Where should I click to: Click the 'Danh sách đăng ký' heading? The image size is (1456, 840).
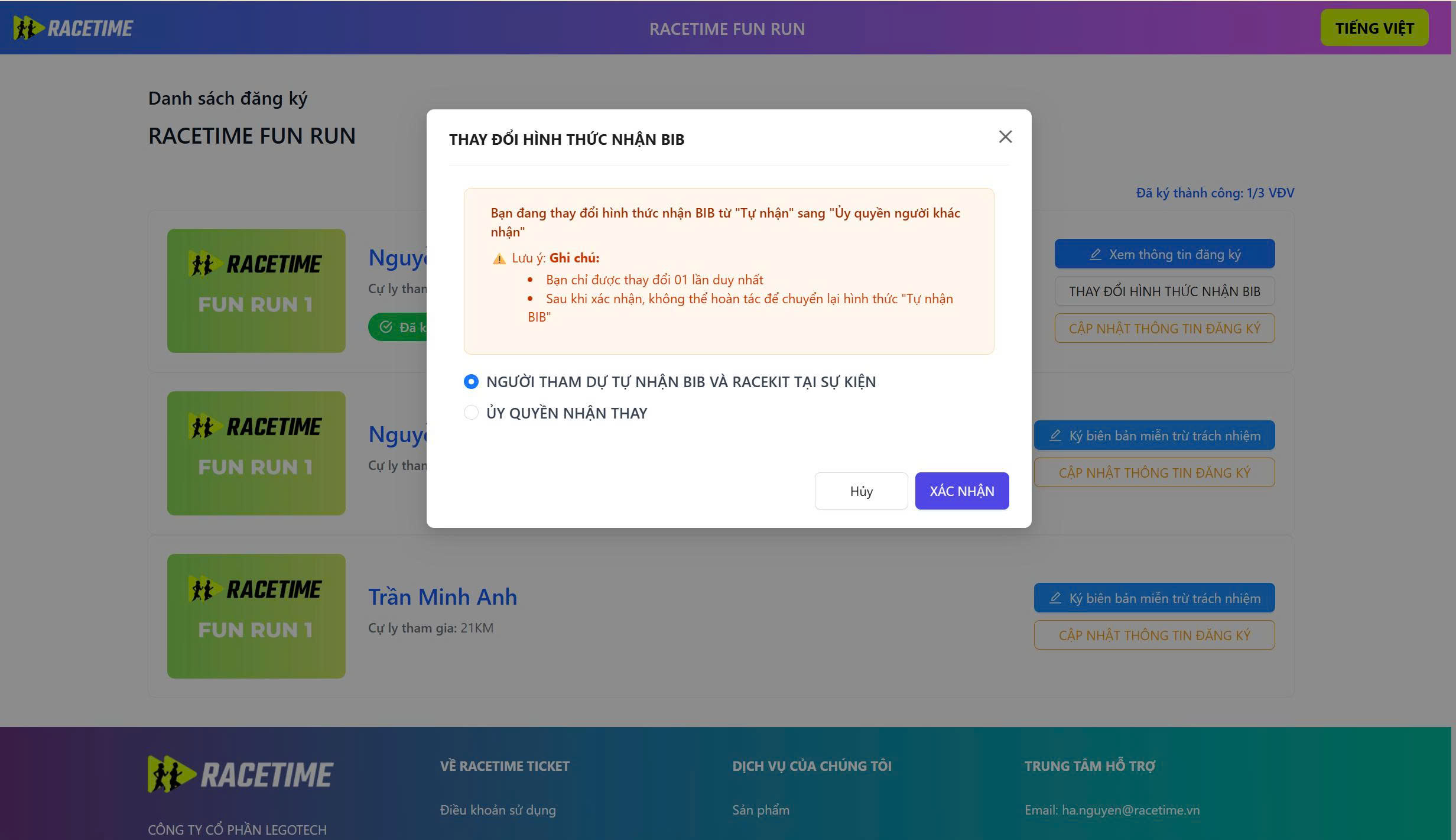227,99
